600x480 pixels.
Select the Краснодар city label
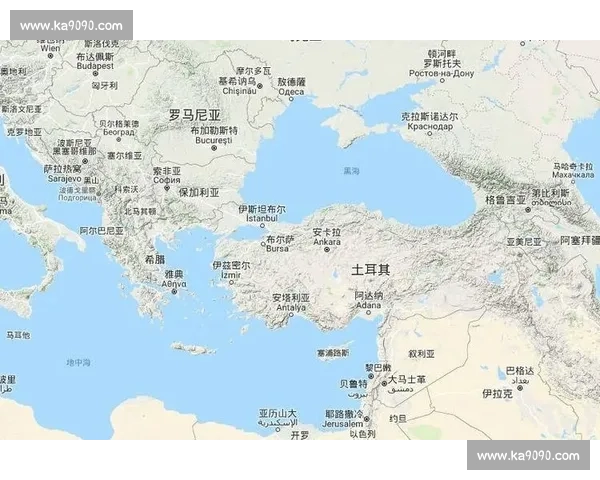[430, 126]
